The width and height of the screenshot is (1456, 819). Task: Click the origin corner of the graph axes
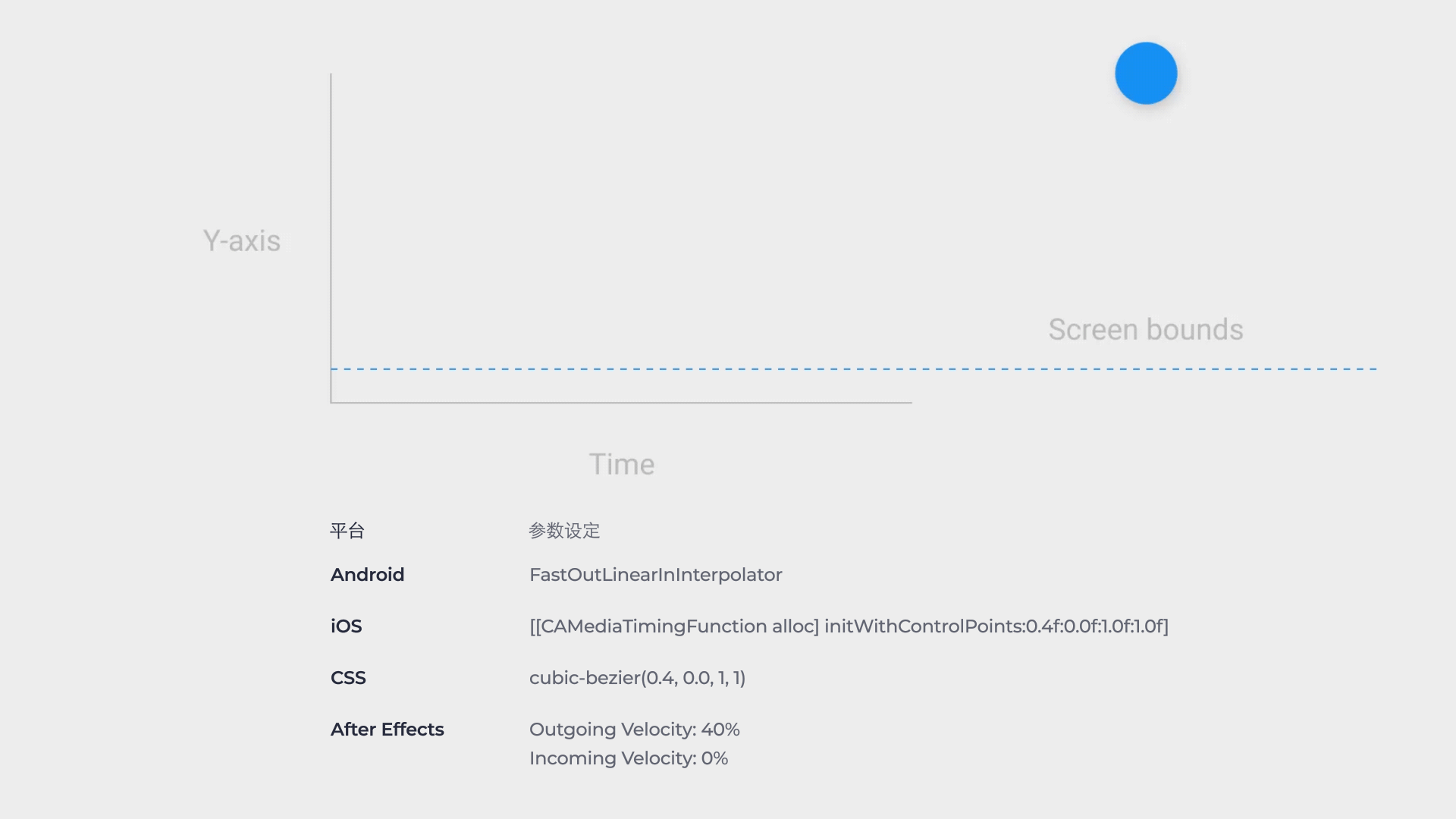coord(331,402)
